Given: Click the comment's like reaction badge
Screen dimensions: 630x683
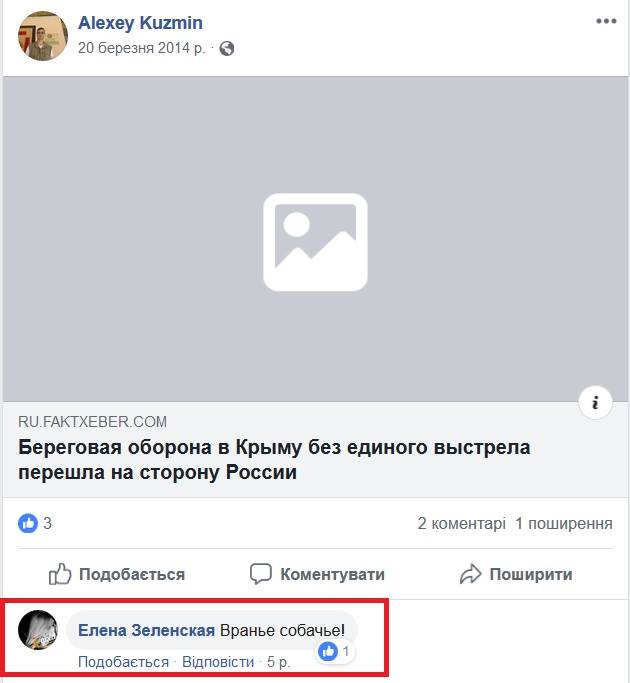Looking at the screenshot, I should click(335, 652).
